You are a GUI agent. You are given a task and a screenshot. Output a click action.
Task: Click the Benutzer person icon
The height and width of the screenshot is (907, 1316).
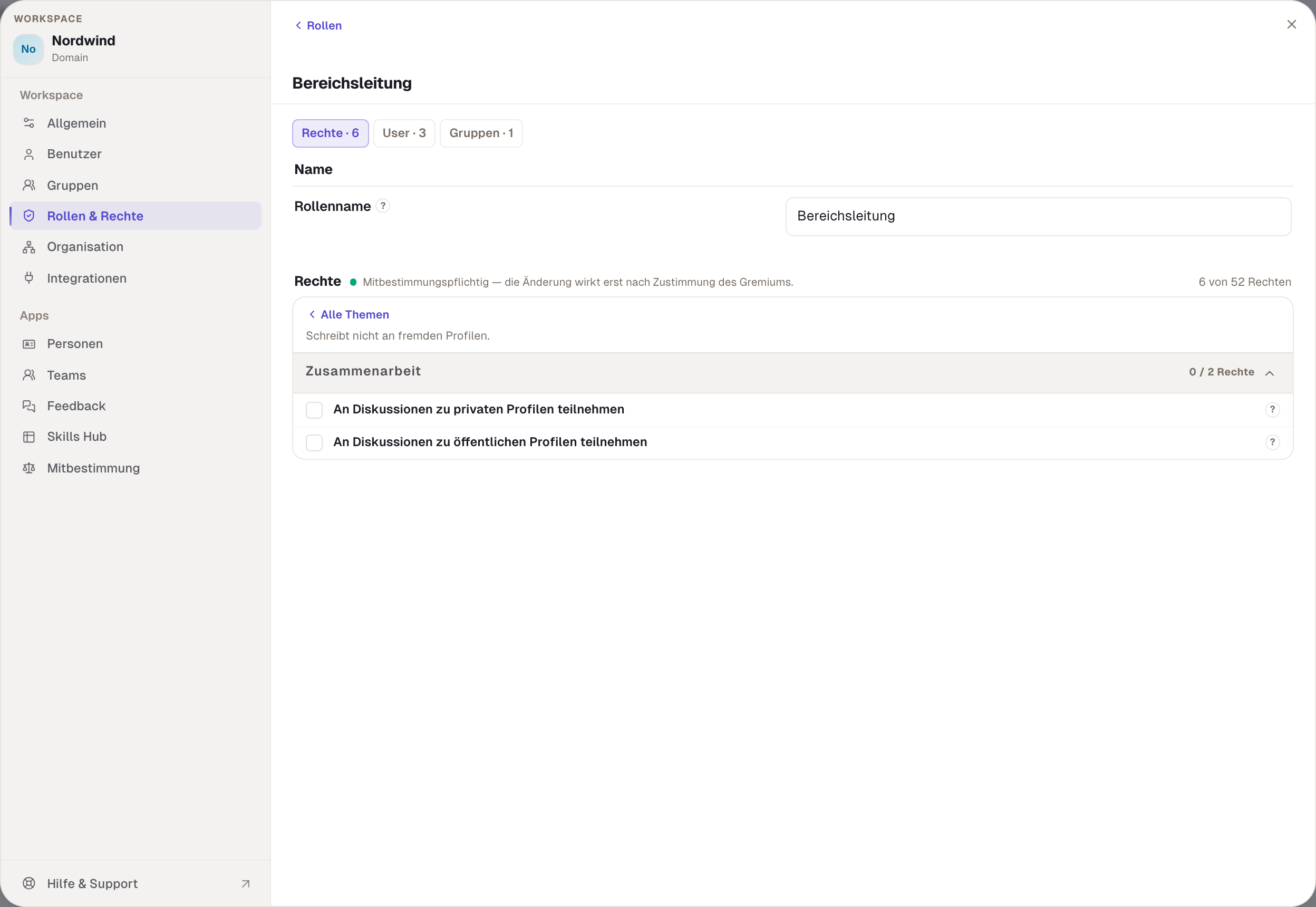click(x=29, y=154)
